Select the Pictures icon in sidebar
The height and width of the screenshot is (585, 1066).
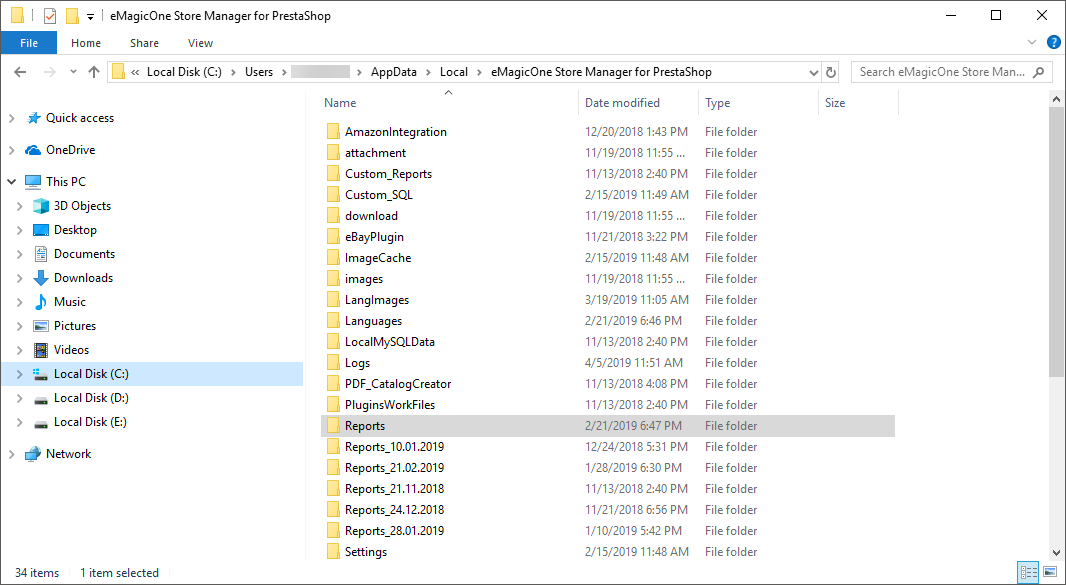41,327
